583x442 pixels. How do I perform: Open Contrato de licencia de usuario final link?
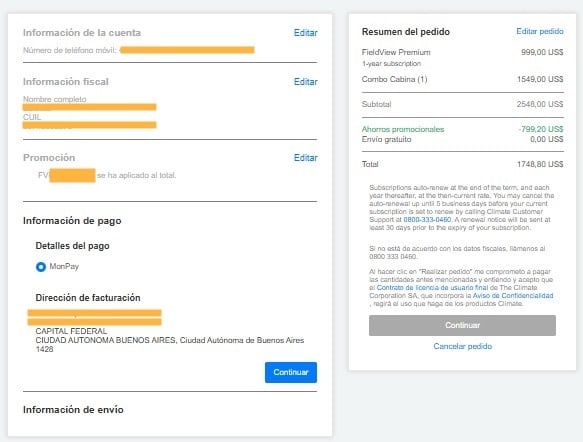pyautogui.click(x=432, y=288)
